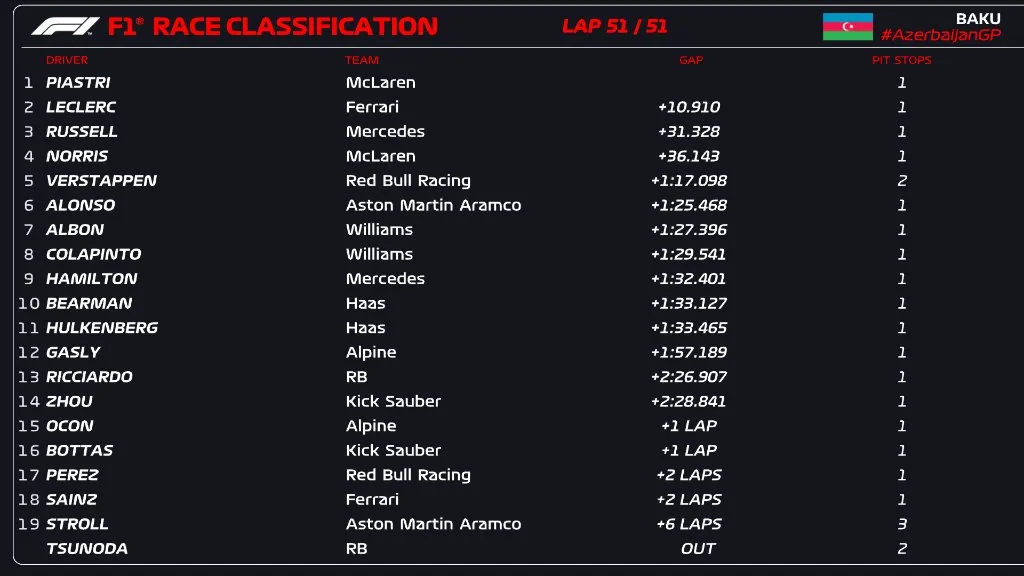Click the Alpine team name beside GASLY
The width and height of the screenshot is (1024, 576).
371,352
